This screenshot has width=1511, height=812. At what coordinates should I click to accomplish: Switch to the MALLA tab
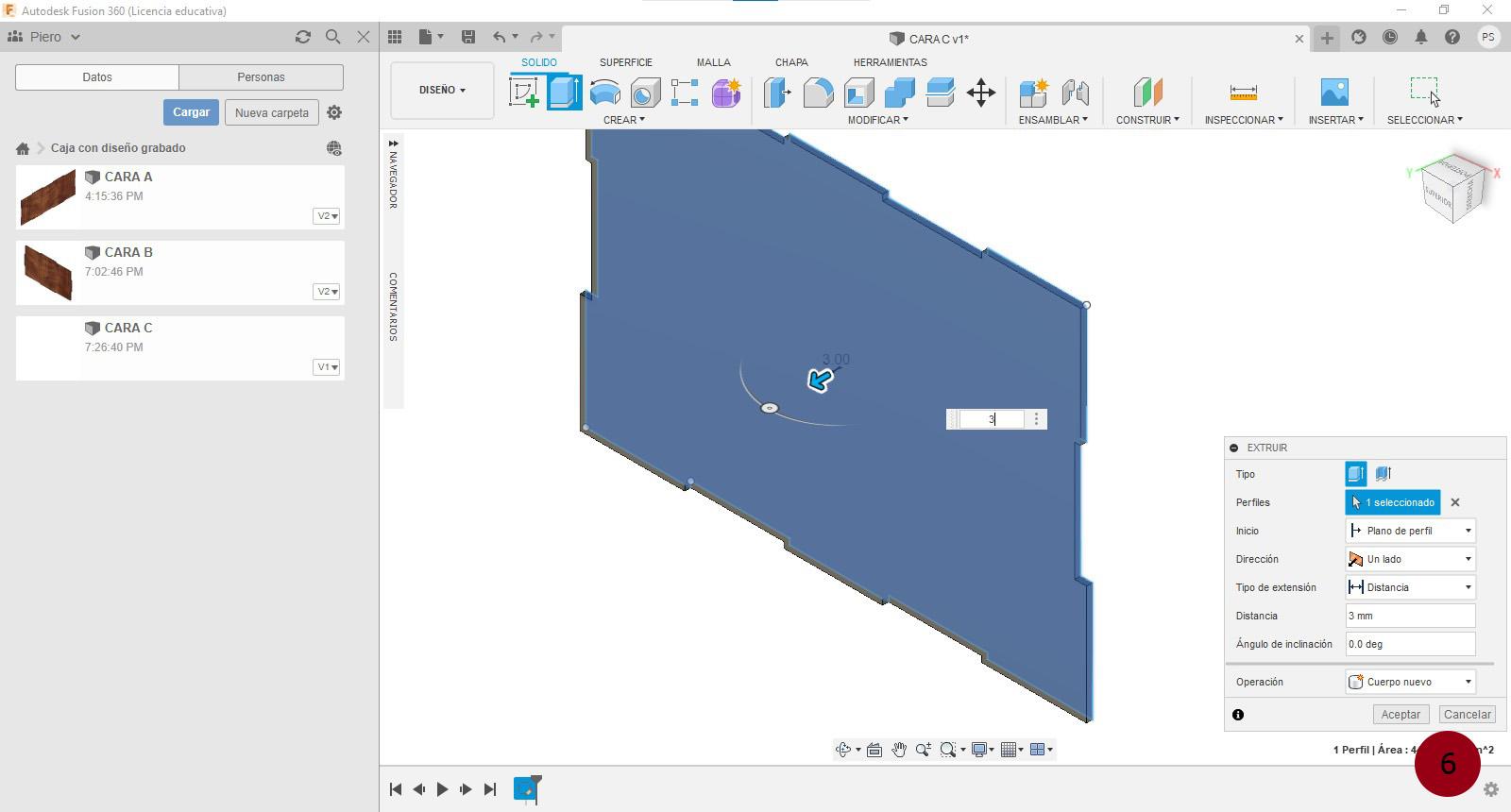coord(714,62)
